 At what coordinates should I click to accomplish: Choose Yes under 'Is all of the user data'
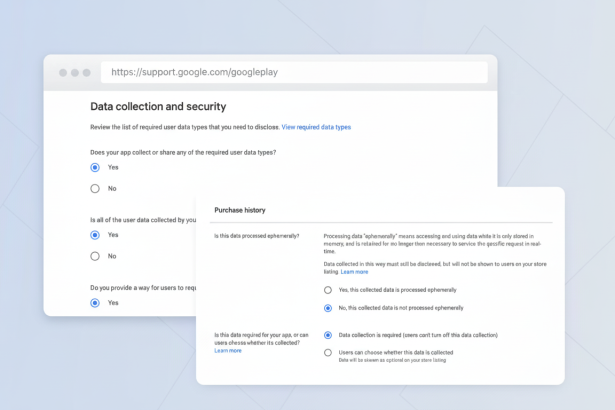[x=95, y=235]
